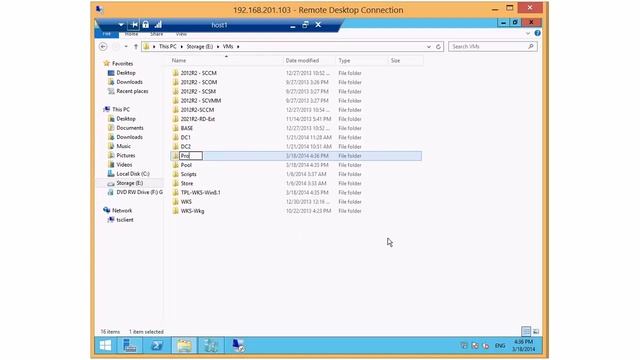Open Favorites in navigation pane
This screenshot has width=640, height=360.
[122, 64]
